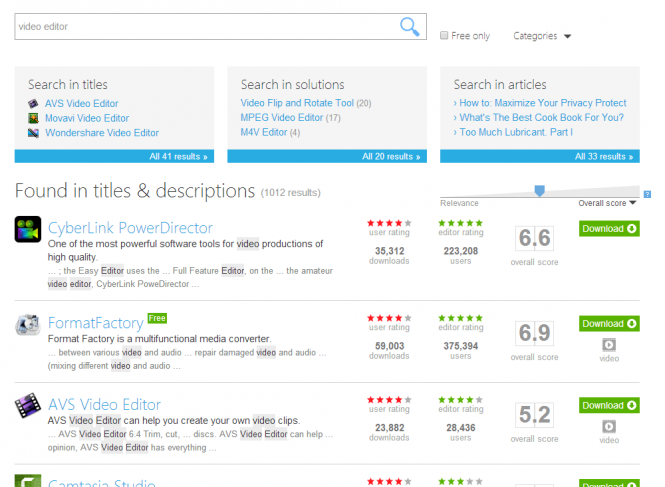Image resolution: width=665 pixels, height=487 pixels.
Task: Expand the Categories dropdown
Action: [542, 36]
